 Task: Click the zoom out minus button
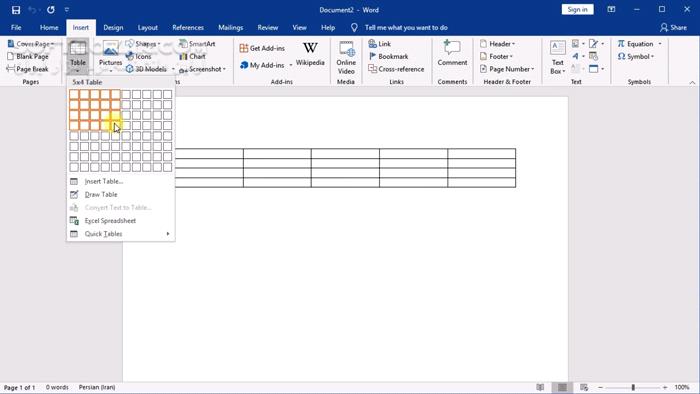click(x=600, y=387)
